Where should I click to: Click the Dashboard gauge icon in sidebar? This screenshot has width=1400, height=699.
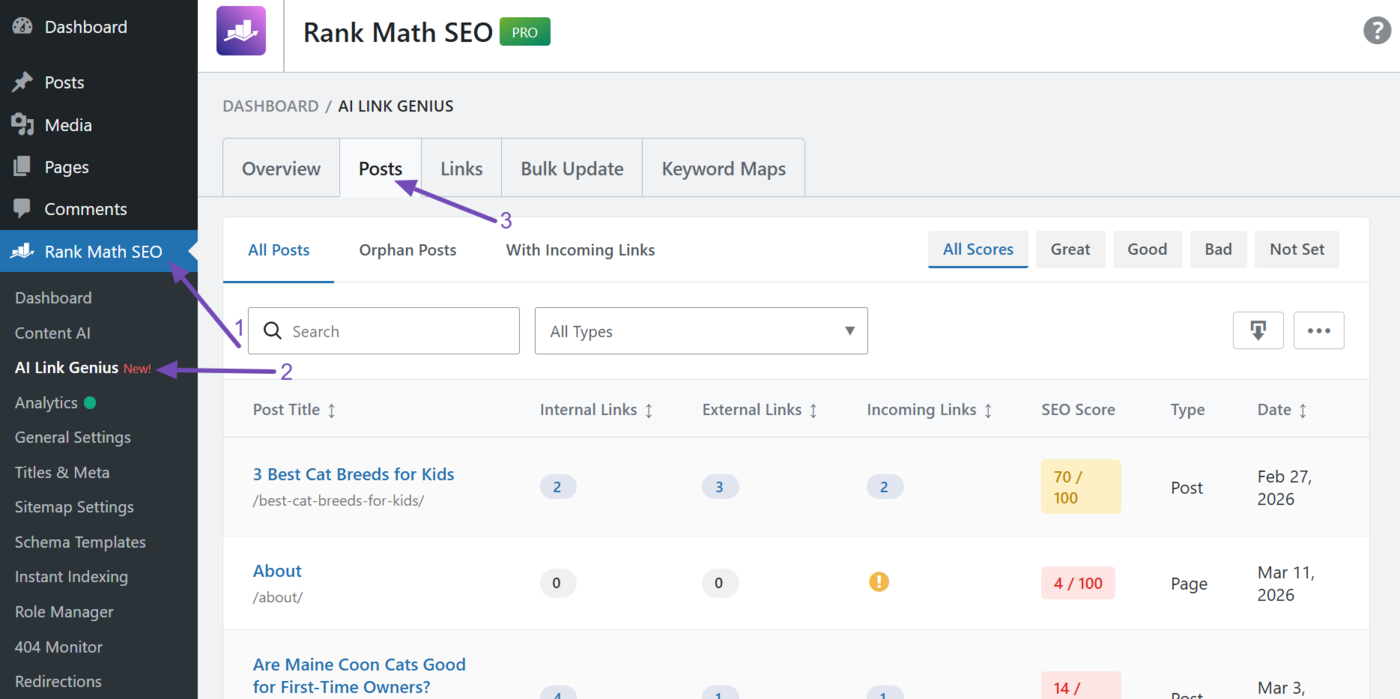(22, 27)
